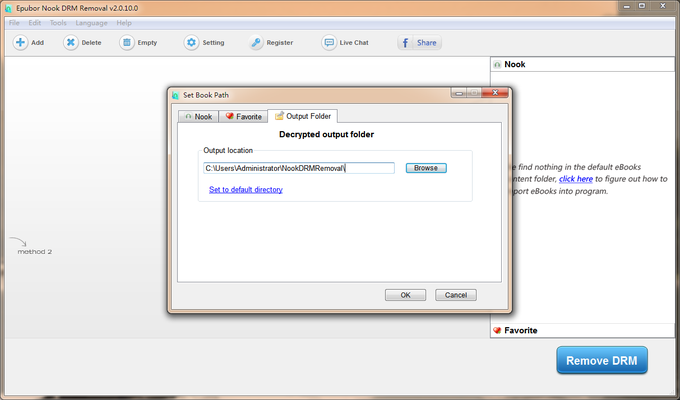Image resolution: width=680 pixels, height=400 pixels.
Task: Click the Empty list icon
Action: [x=127, y=43]
